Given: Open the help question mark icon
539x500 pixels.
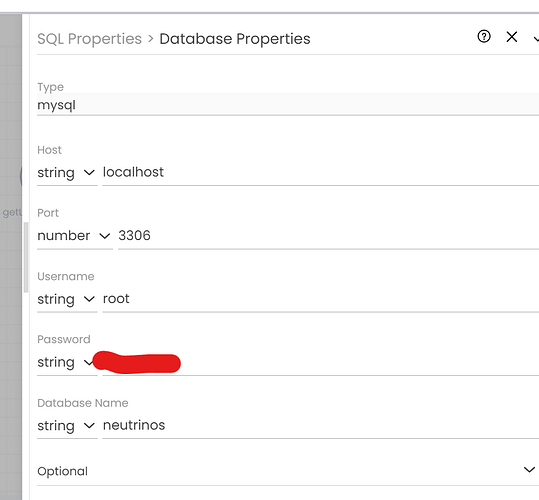Looking at the screenshot, I should click(x=484, y=36).
